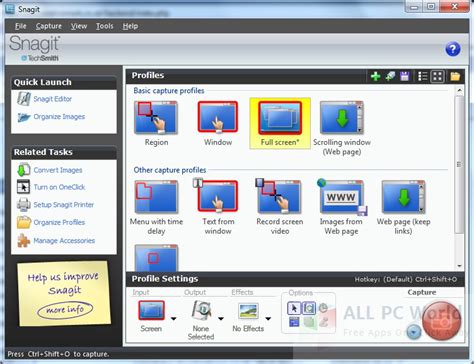This screenshot has height=364, width=474.
Task: Open the Capture menu
Action: (x=49, y=26)
